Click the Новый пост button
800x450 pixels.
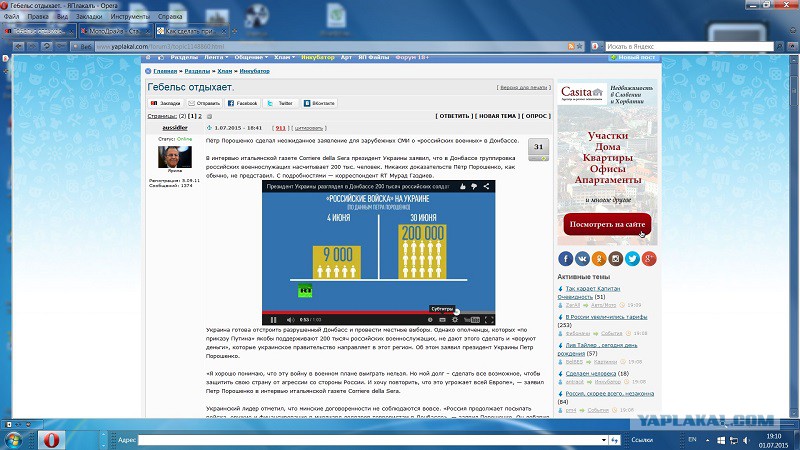pyautogui.click(x=633, y=57)
